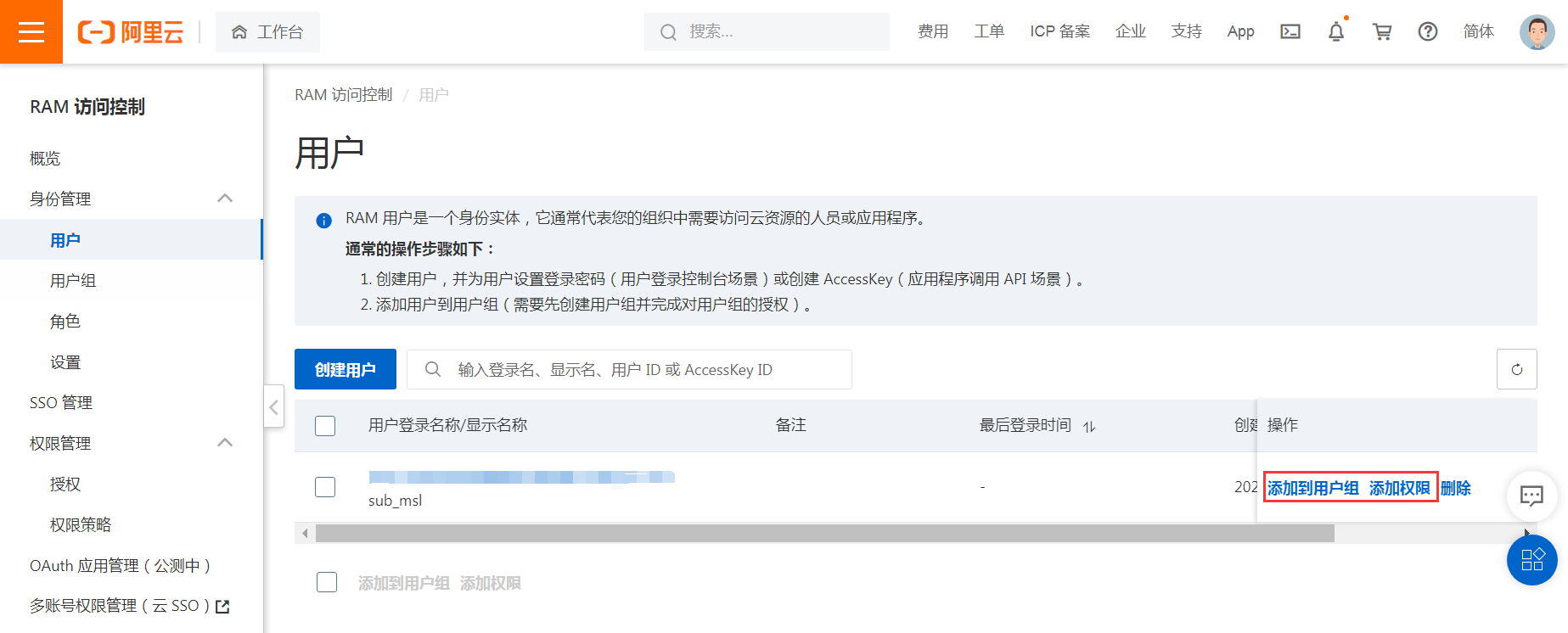Refresh the user list
Image resolution: width=1568 pixels, height=633 pixels.
coord(1516,369)
